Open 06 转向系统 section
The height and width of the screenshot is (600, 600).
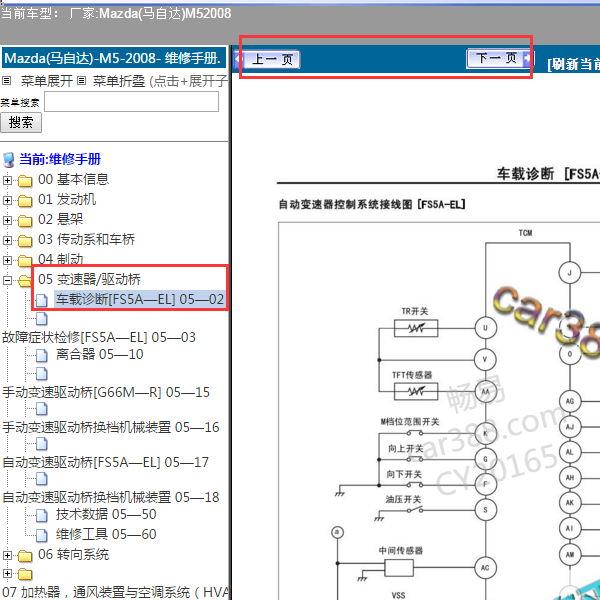73,554
